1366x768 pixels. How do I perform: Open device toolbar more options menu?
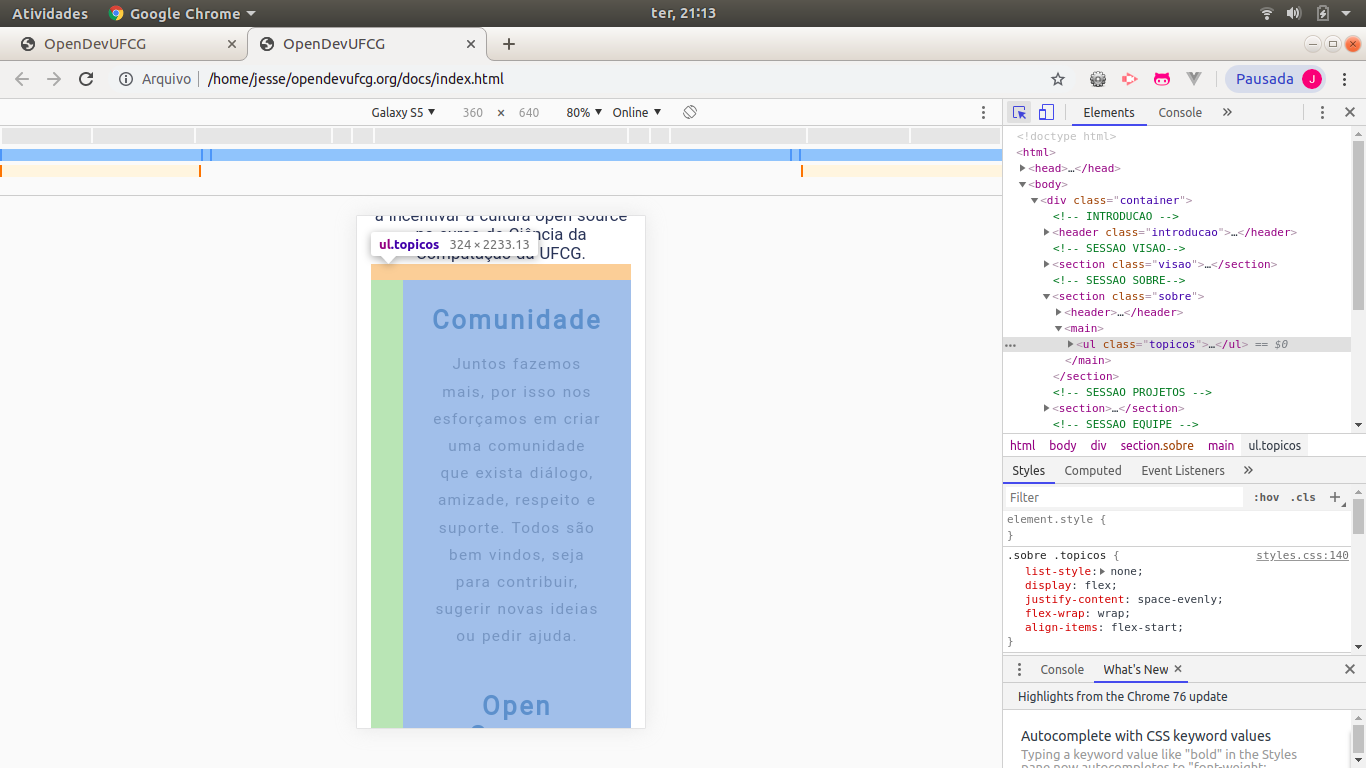pos(983,112)
